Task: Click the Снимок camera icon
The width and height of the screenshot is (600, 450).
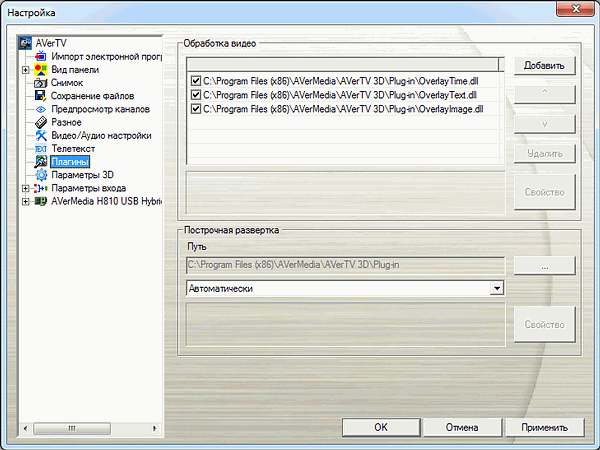Action: pyautogui.click(x=41, y=83)
